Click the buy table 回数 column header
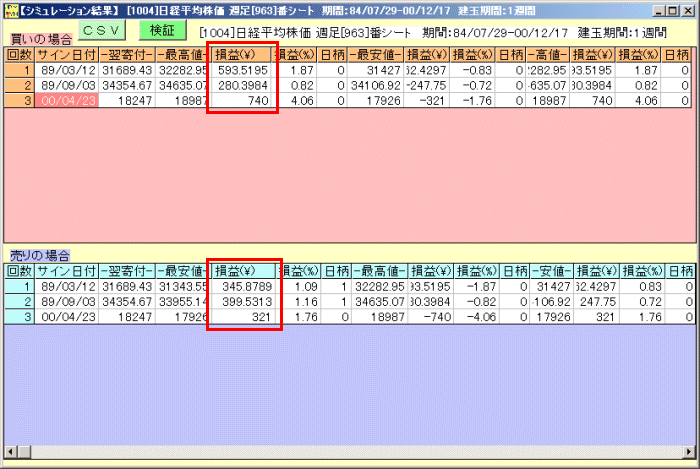 [20, 55]
